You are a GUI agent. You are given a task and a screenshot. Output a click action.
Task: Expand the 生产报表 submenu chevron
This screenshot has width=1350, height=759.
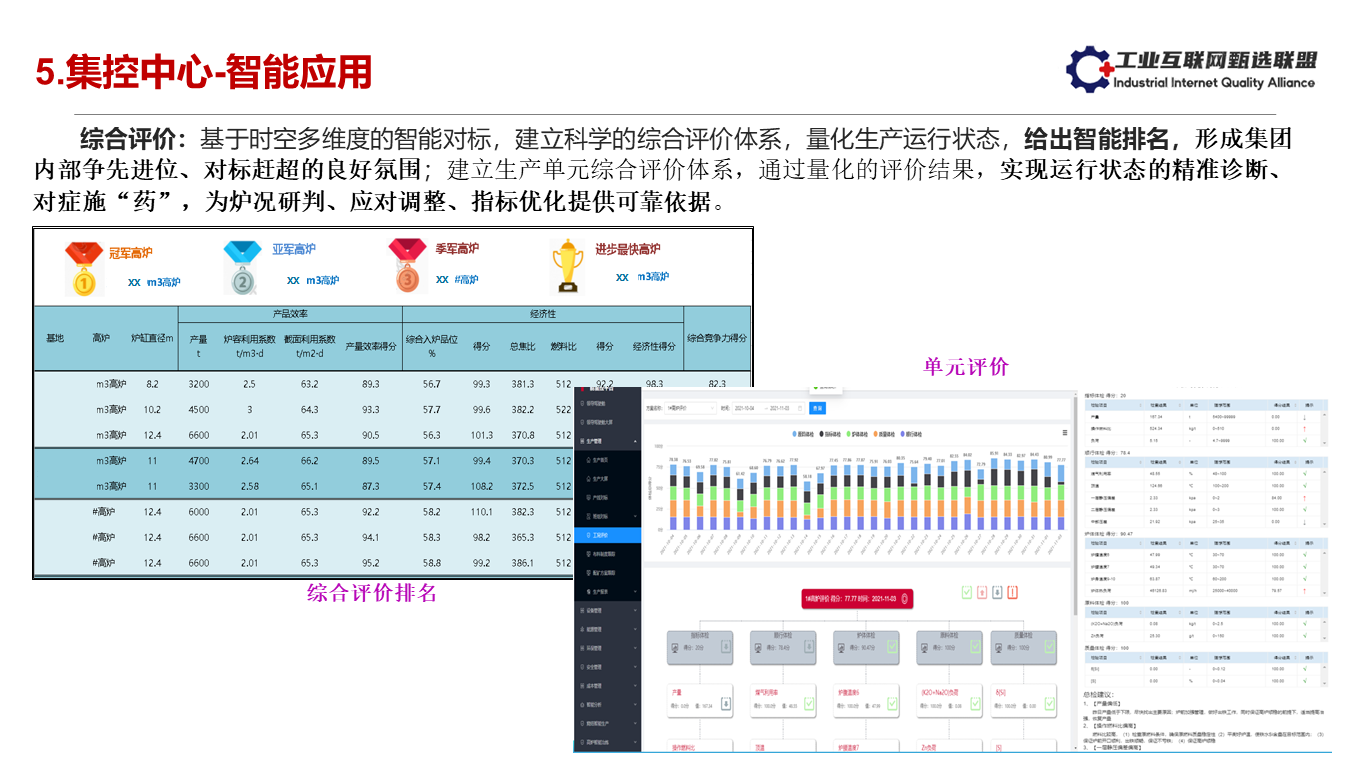(x=635, y=592)
